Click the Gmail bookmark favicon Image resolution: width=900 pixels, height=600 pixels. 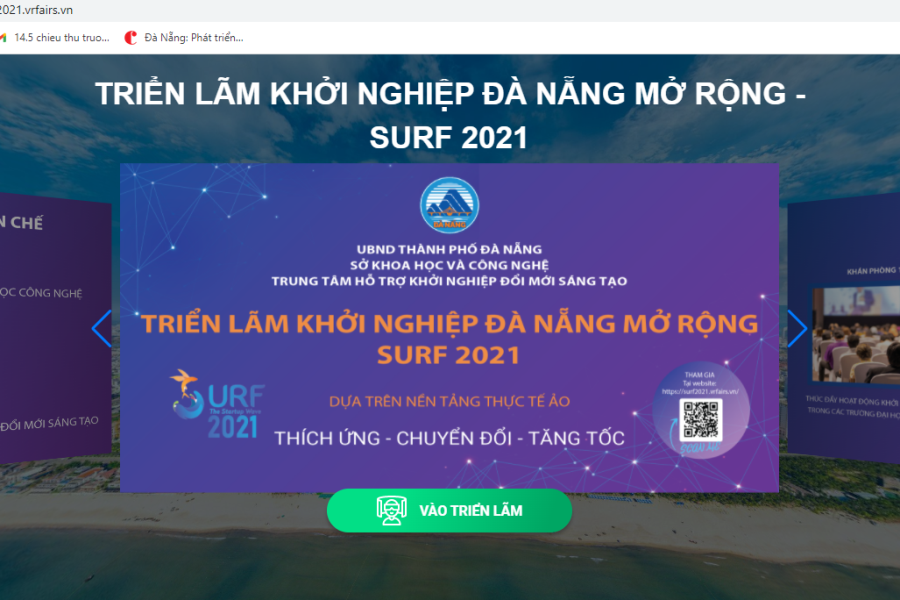[x=3, y=38]
